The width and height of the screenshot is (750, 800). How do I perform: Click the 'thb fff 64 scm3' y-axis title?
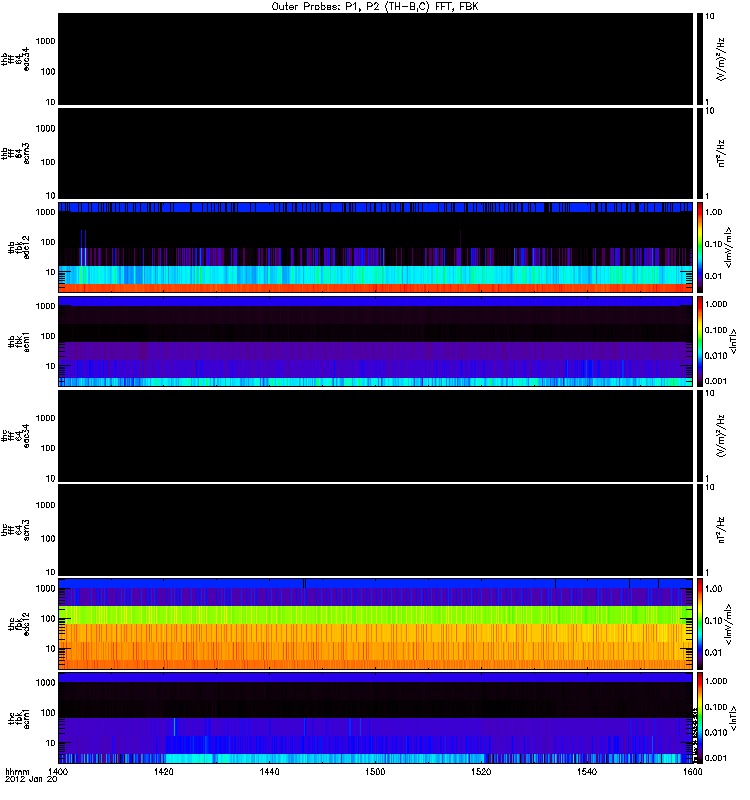point(15,154)
